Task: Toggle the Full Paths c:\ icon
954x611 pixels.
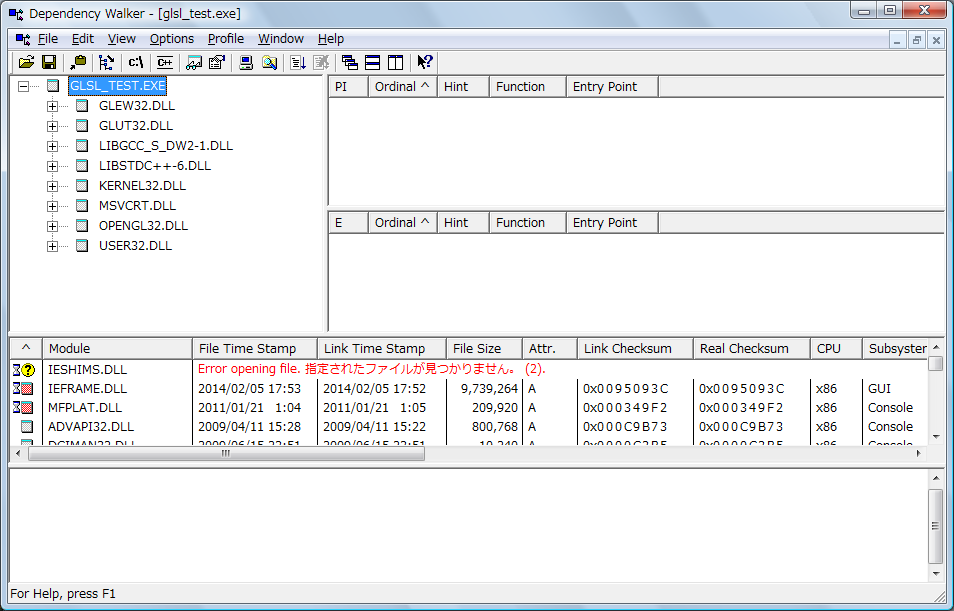Action: pyautogui.click(x=136, y=62)
